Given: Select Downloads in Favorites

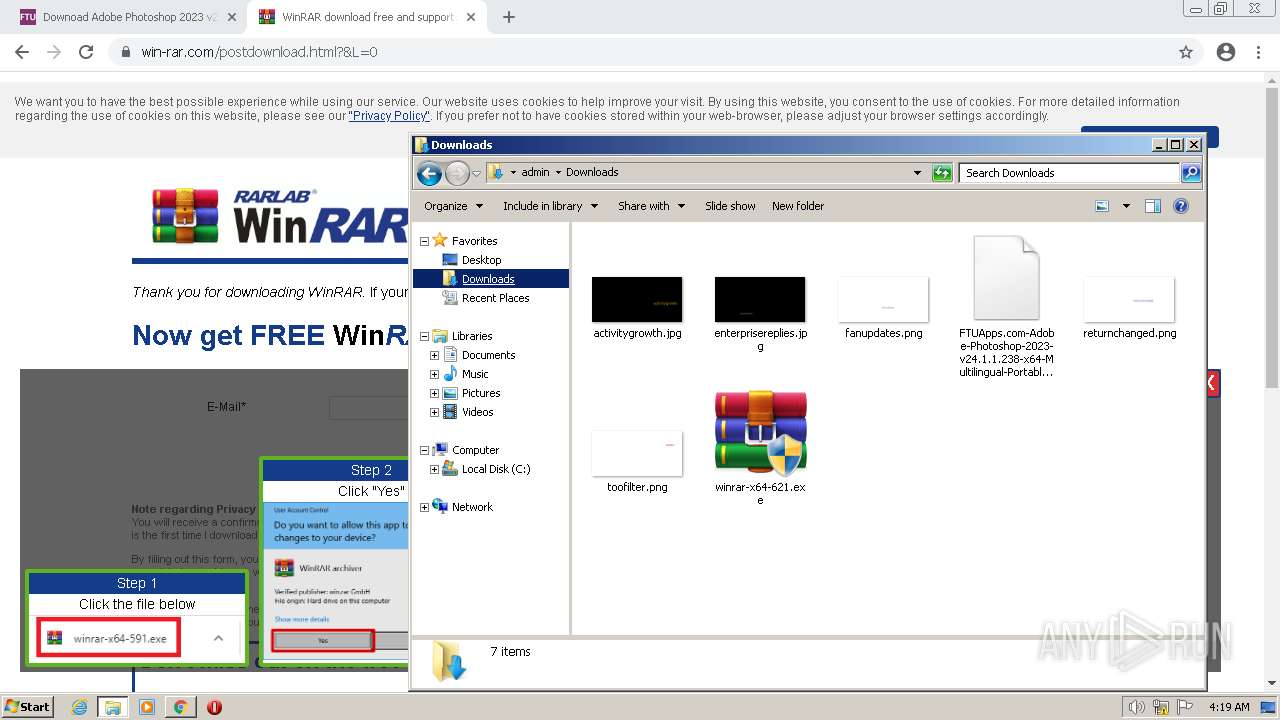Looking at the screenshot, I should click(488, 279).
